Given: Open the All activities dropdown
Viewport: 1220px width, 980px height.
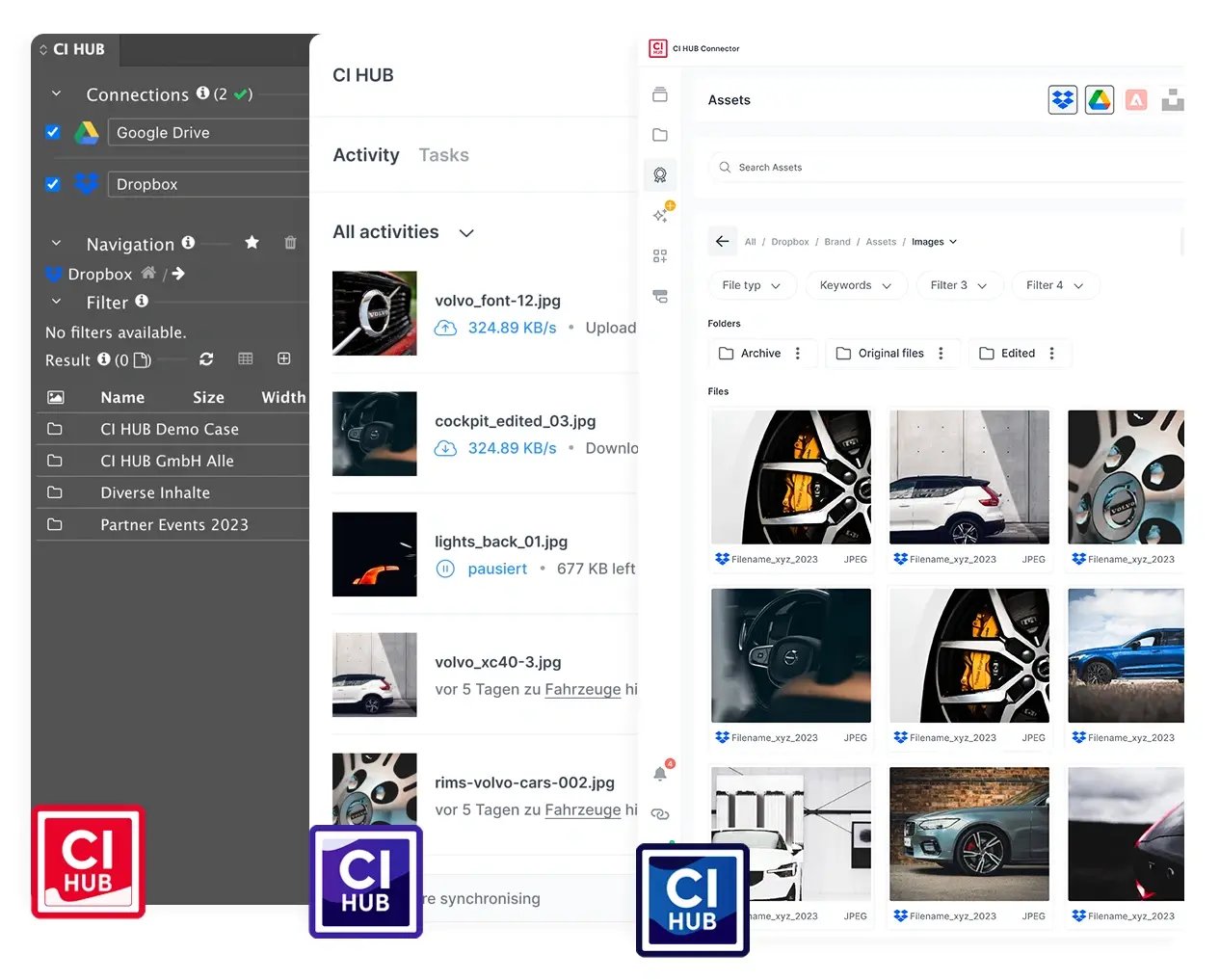Looking at the screenshot, I should [404, 232].
